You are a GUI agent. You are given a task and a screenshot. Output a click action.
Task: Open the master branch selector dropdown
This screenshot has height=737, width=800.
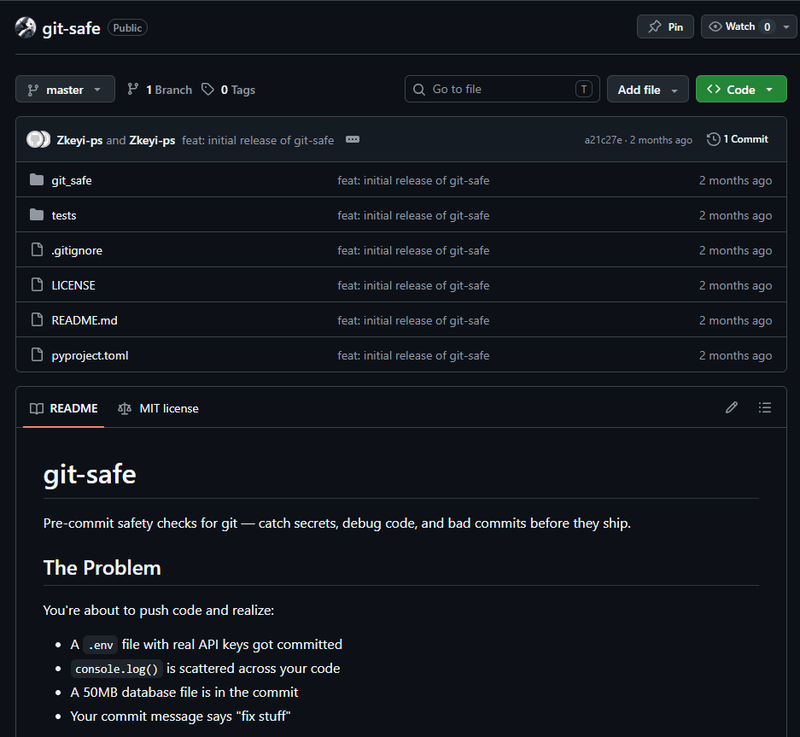tap(65, 89)
